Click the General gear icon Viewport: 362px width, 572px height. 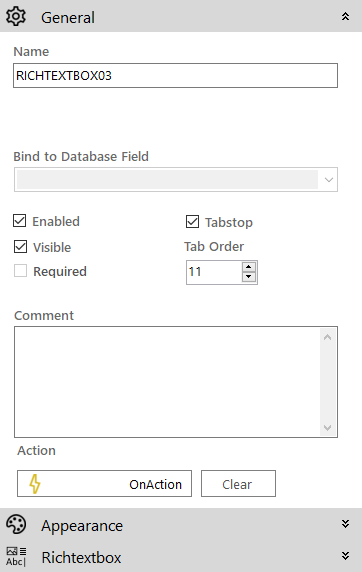tap(16, 16)
